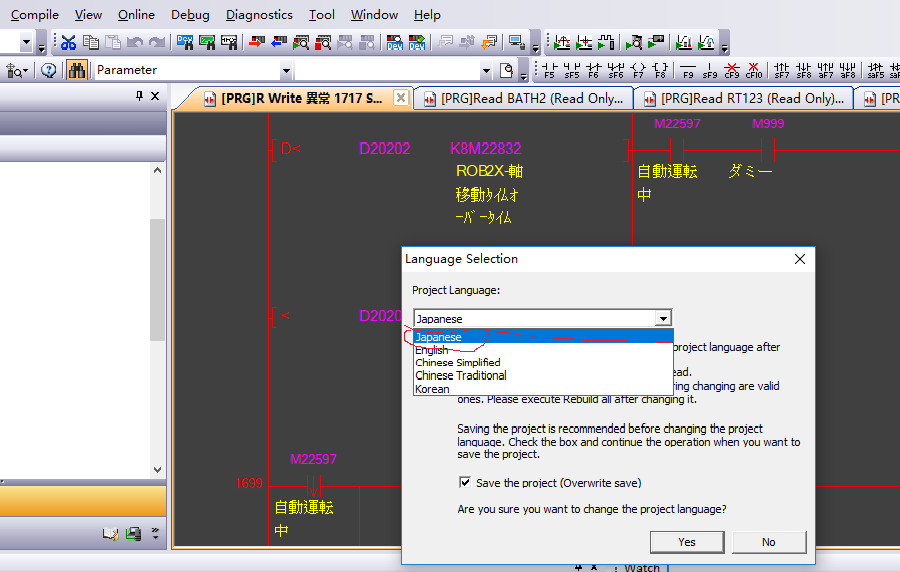The image size is (900, 572).
Task: Click Yes to confirm language change
Action: pos(686,542)
